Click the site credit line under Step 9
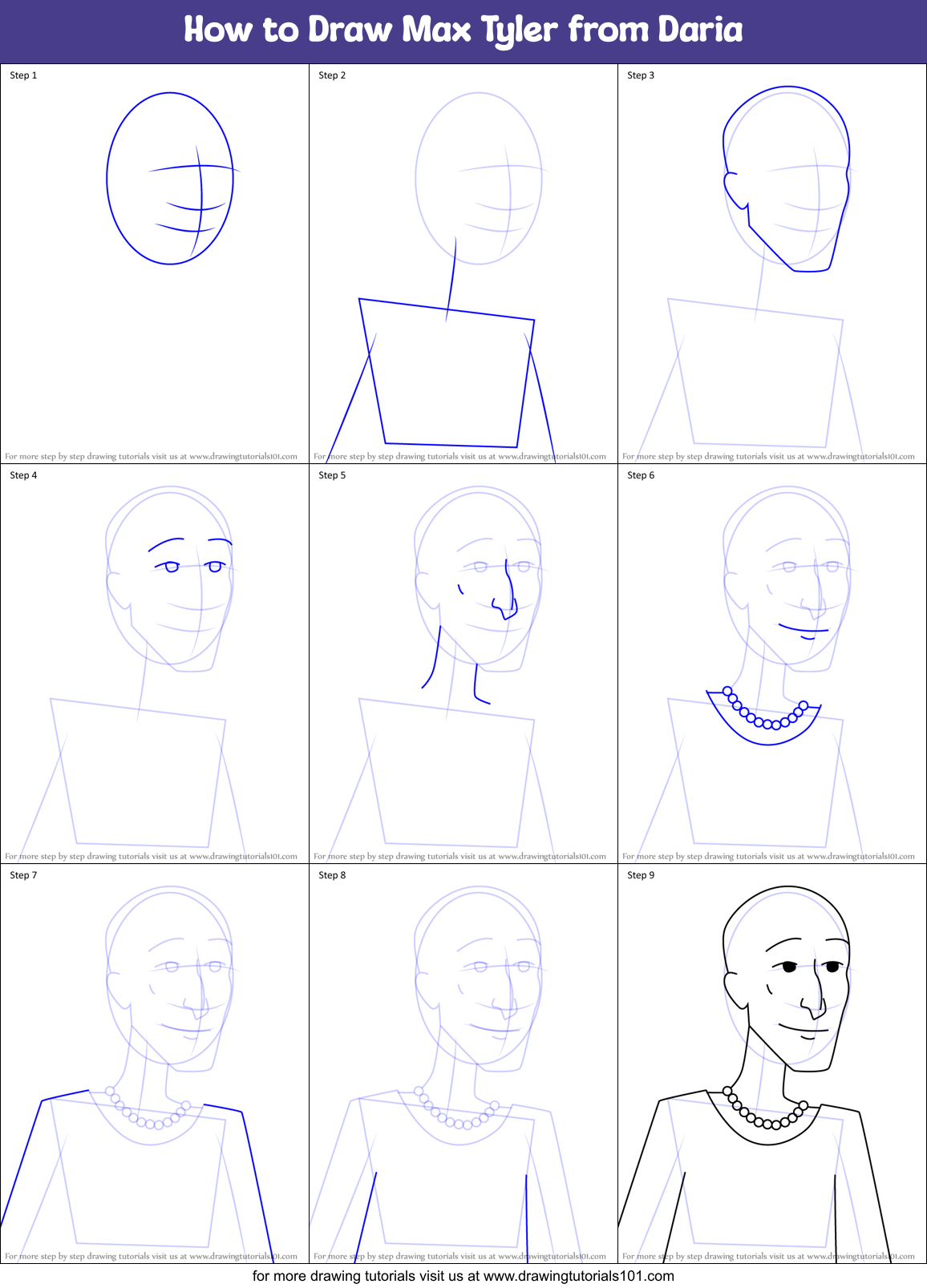Screen dimensions: 927x1288 tap(768, 1256)
